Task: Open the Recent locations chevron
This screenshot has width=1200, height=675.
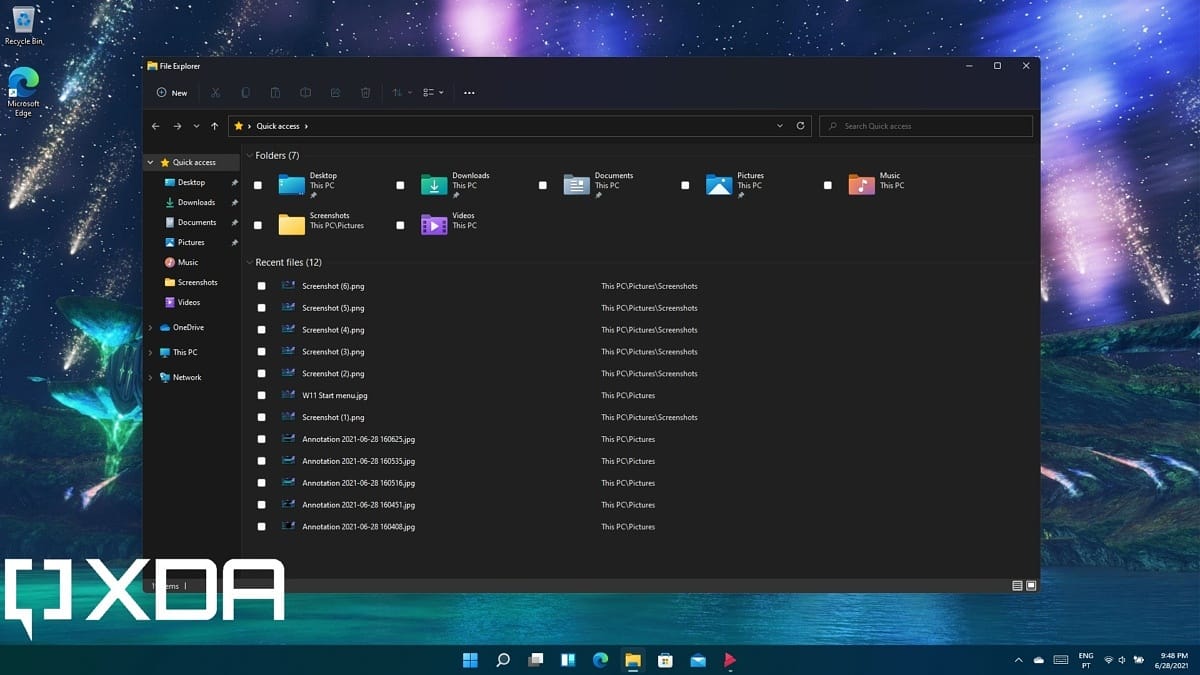Action: pos(196,126)
